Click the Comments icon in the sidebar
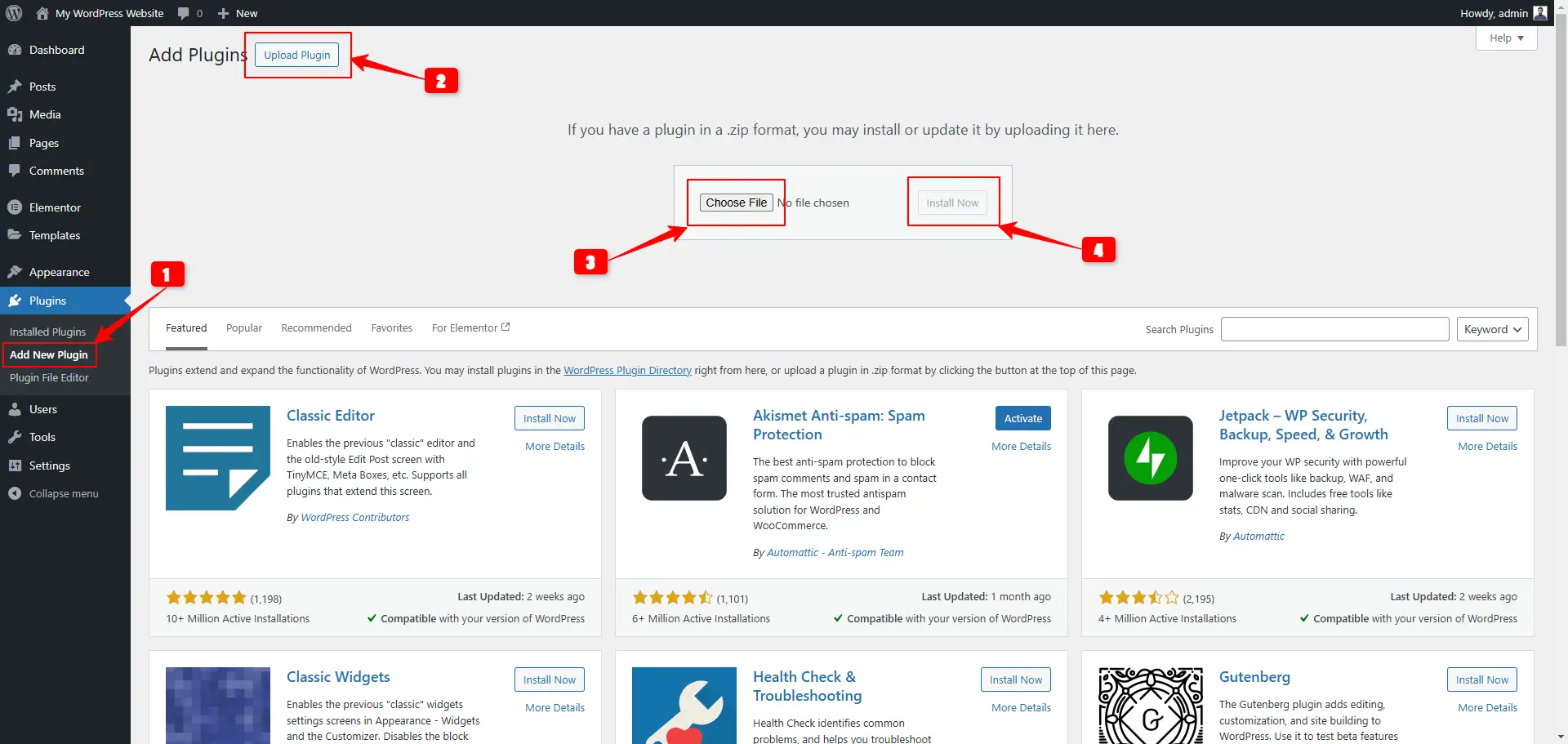Viewport: 1568px width, 744px height. coord(15,171)
